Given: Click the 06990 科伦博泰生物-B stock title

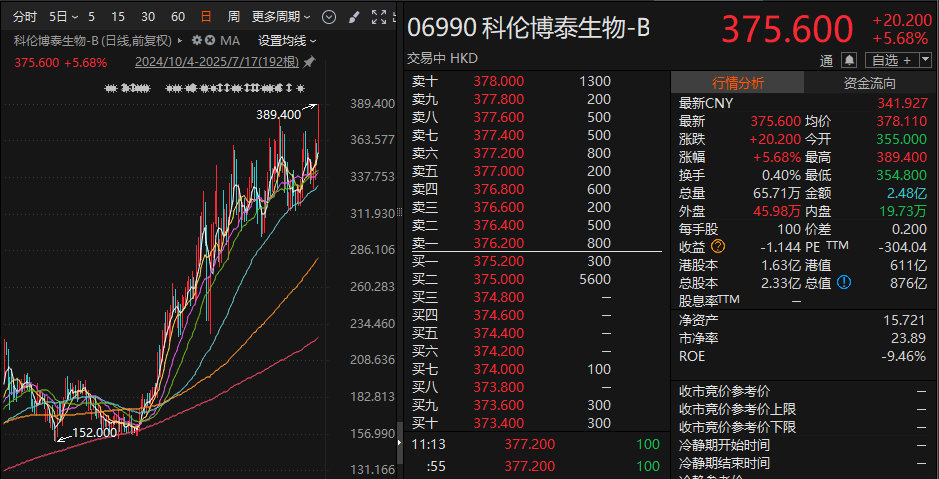Looking at the screenshot, I should click(528, 28).
